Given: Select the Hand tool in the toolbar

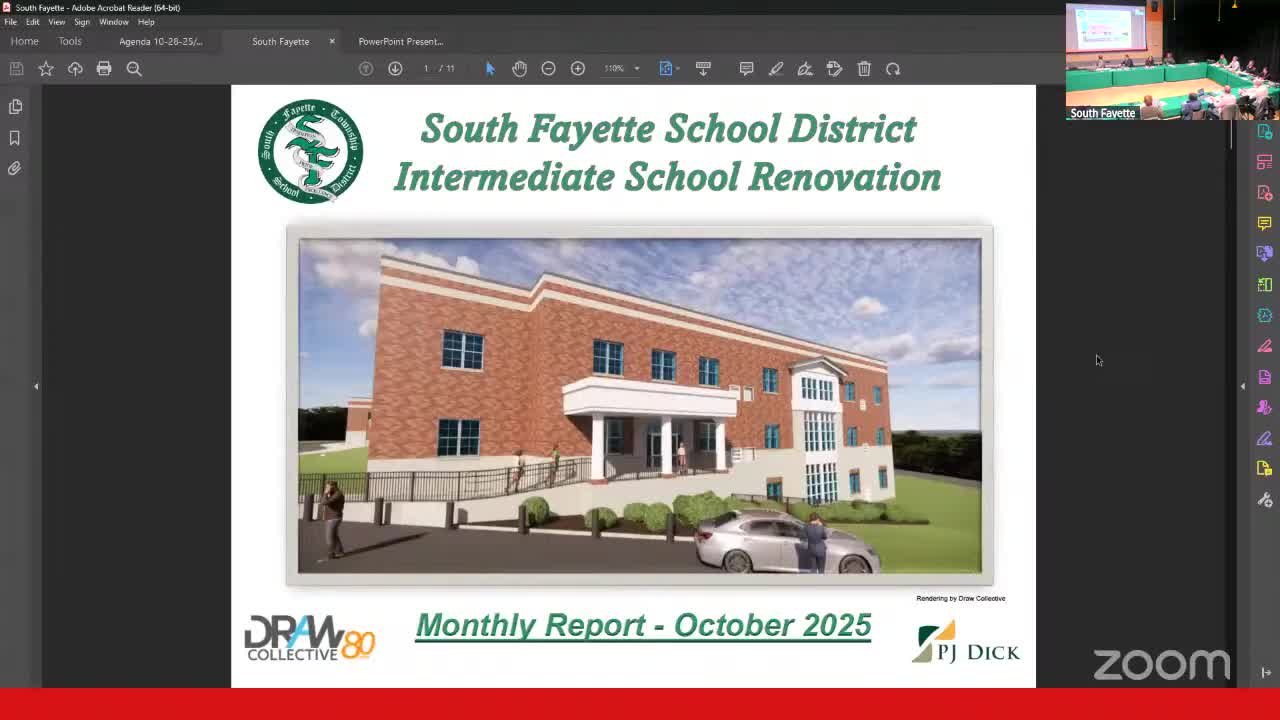Looking at the screenshot, I should coord(519,68).
